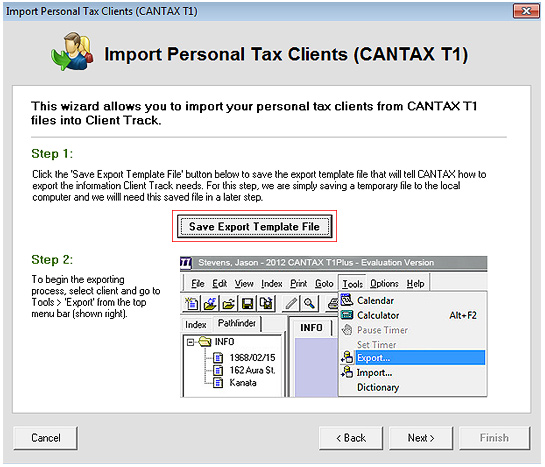This screenshot has height=467, width=545.
Task: Open the Options menu in CANTAX illustration
Action: tap(384, 284)
